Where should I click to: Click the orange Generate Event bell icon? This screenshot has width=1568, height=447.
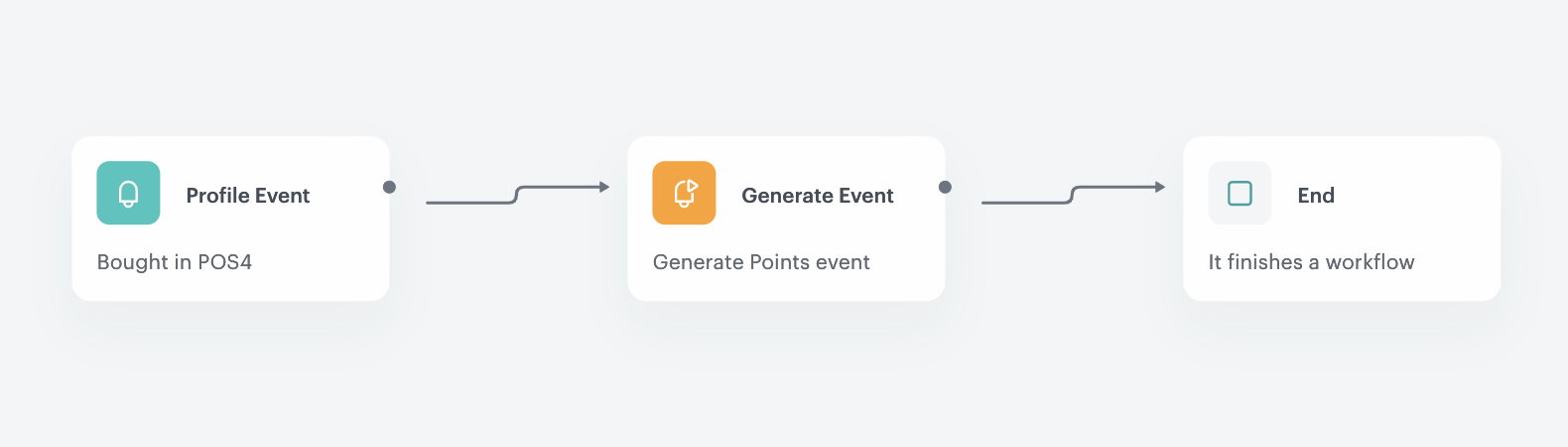click(x=684, y=193)
